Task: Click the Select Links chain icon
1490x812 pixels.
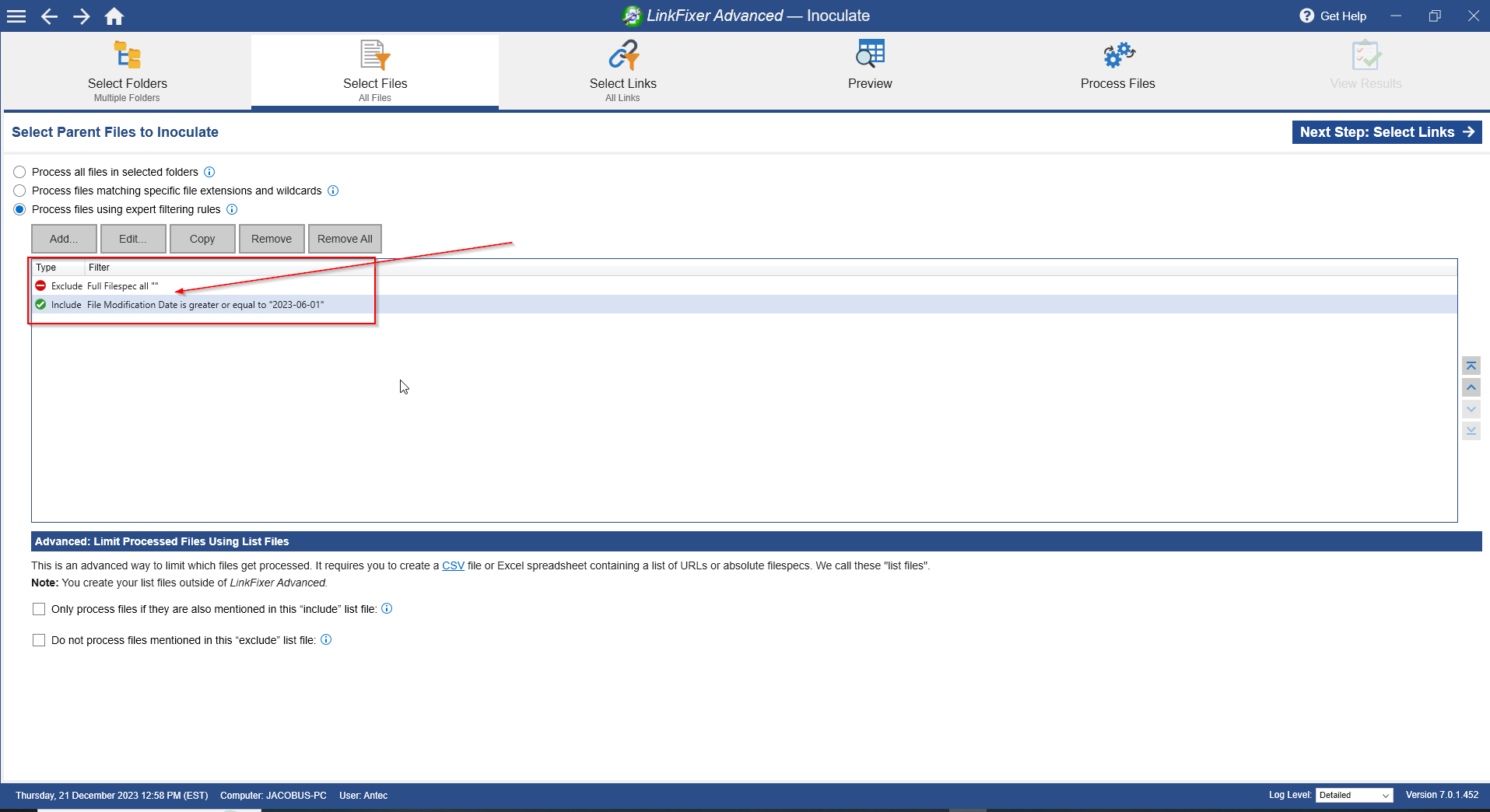Action: [x=623, y=55]
